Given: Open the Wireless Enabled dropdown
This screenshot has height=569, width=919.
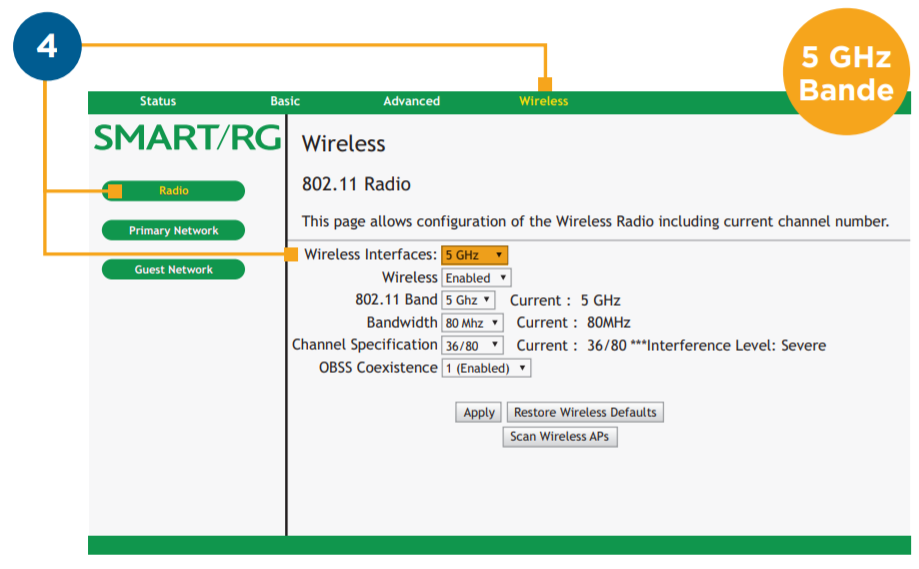Looking at the screenshot, I should pos(476,278).
